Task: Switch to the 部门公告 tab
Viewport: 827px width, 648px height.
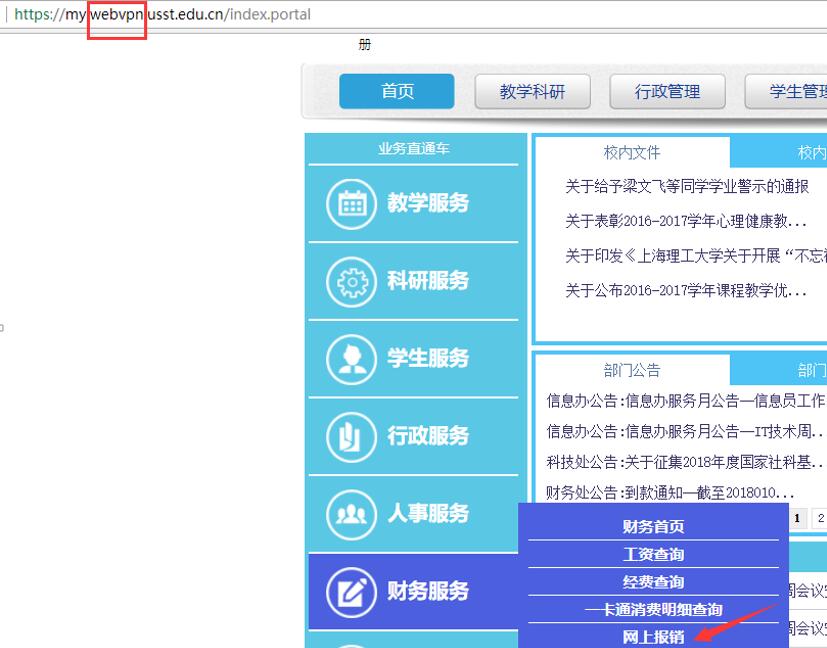Action: point(632,370)
